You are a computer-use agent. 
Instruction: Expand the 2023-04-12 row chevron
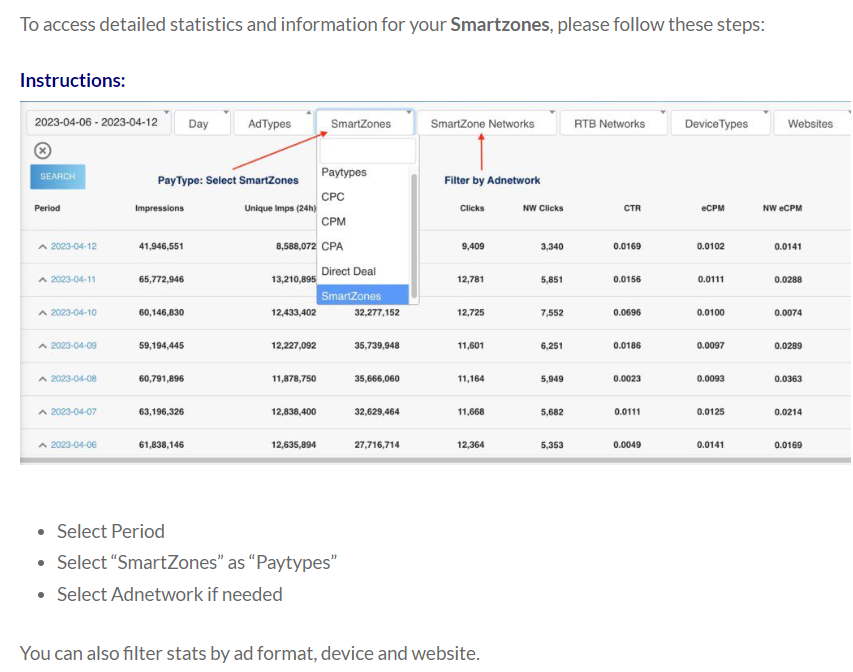(x=42, y=247)
